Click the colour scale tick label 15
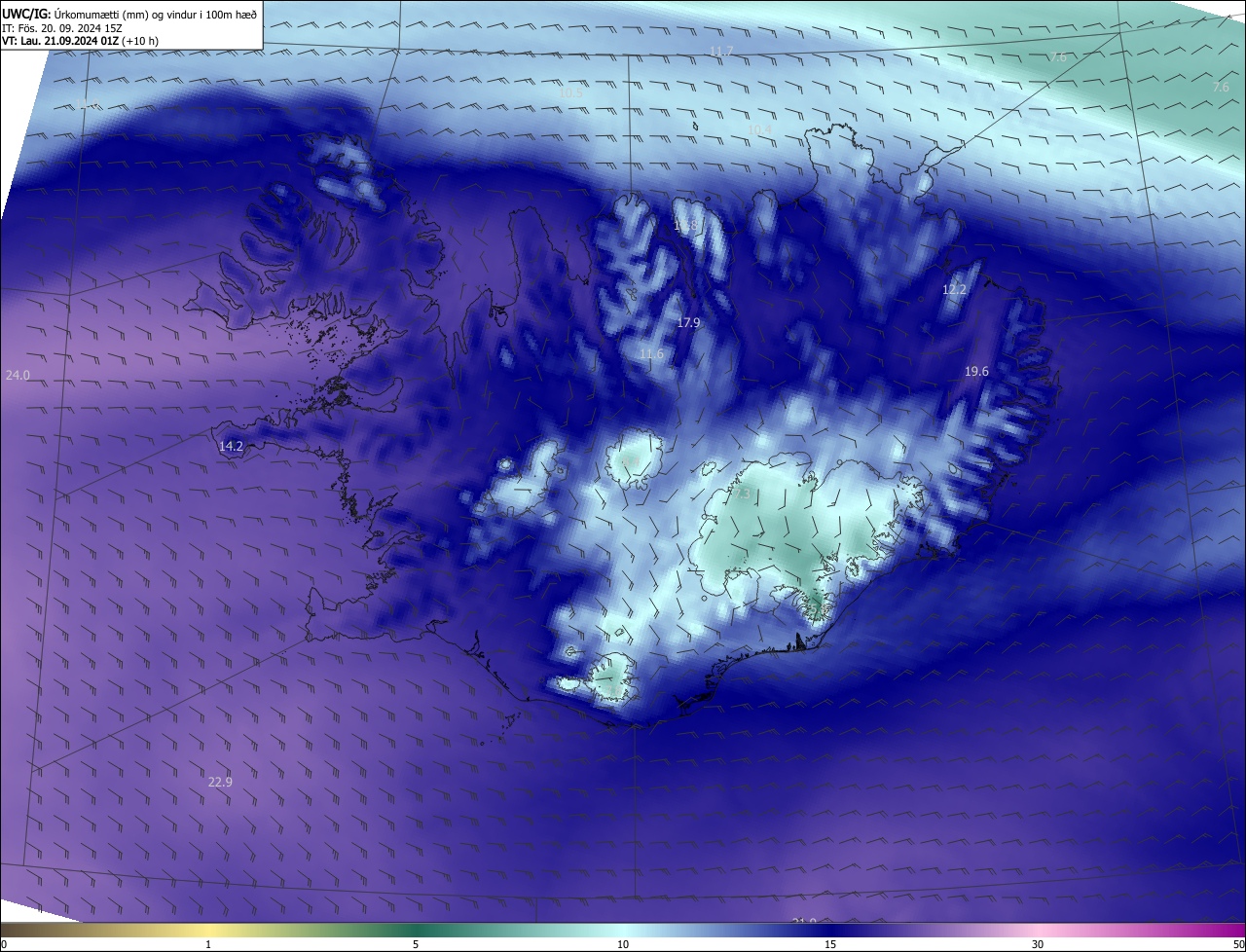 coord(830,944)
